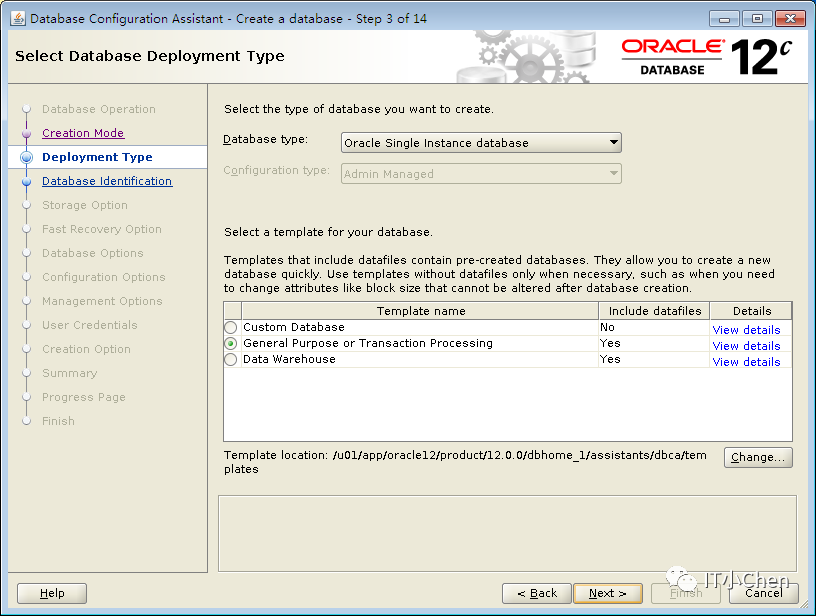The width and height of the screenshot is (816, 616).
Task: Click the User Credentials step label
Action: (90, 325)
